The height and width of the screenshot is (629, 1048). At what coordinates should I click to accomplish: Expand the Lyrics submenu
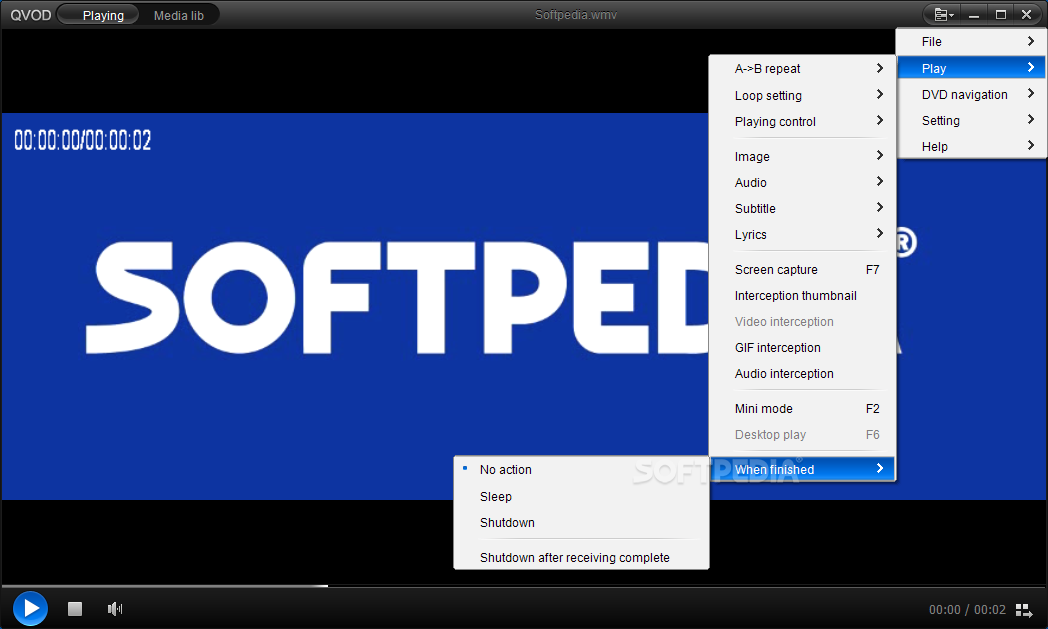[802, 235]
